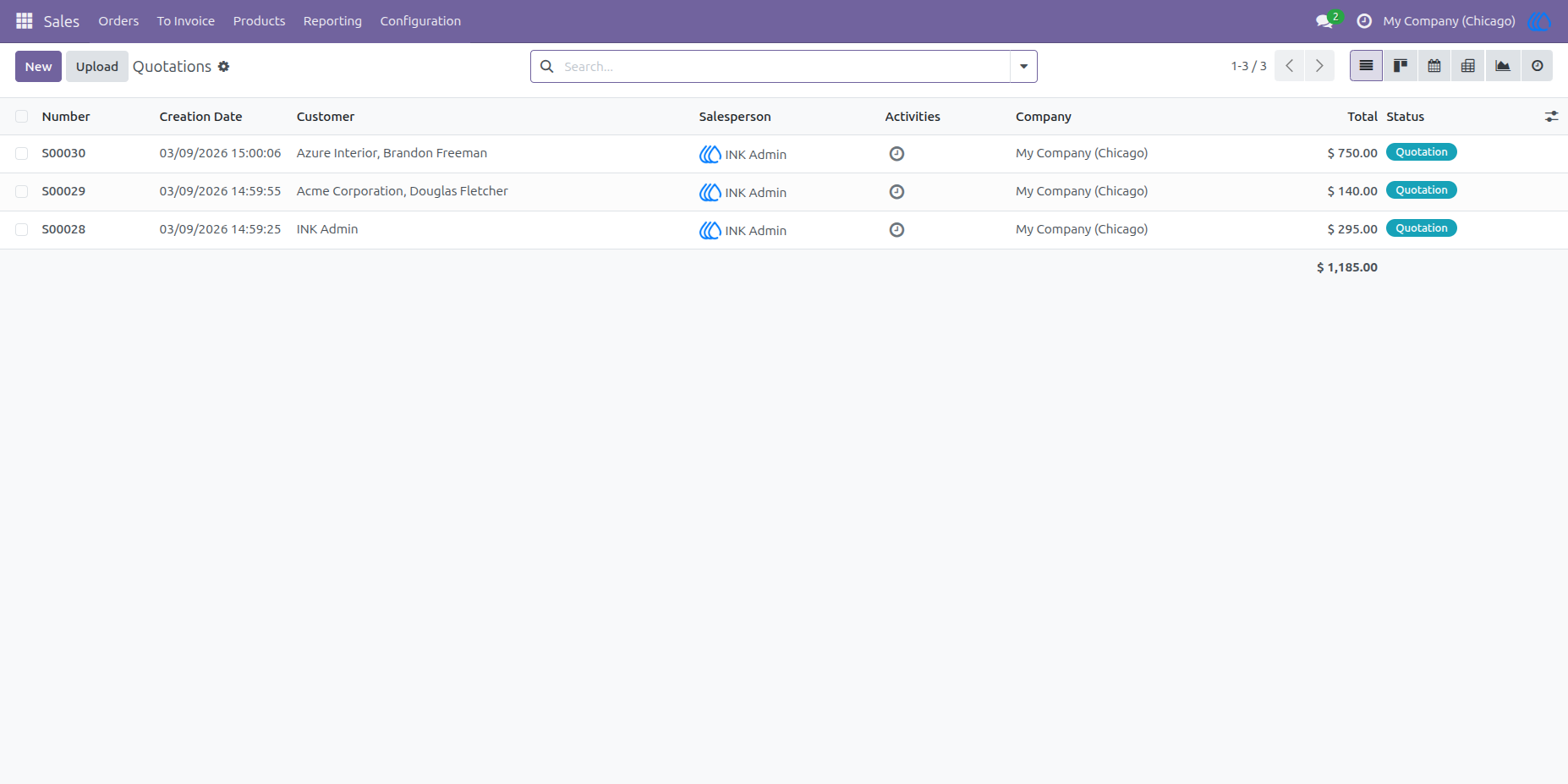Click the $ 295.00 total cell
The width and height of the screenshot is (1568, 784).
tap(1352, 229)
